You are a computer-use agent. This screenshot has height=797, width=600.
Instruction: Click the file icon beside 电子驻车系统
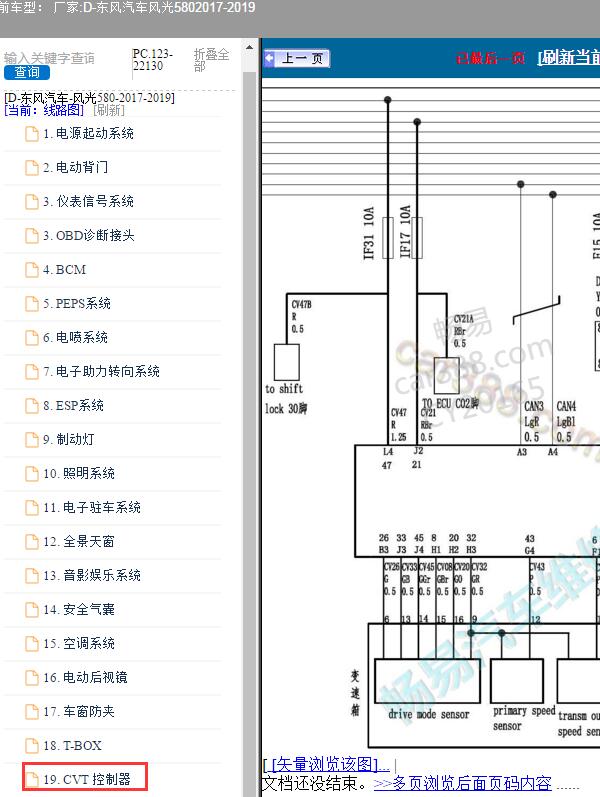[32, 508]
